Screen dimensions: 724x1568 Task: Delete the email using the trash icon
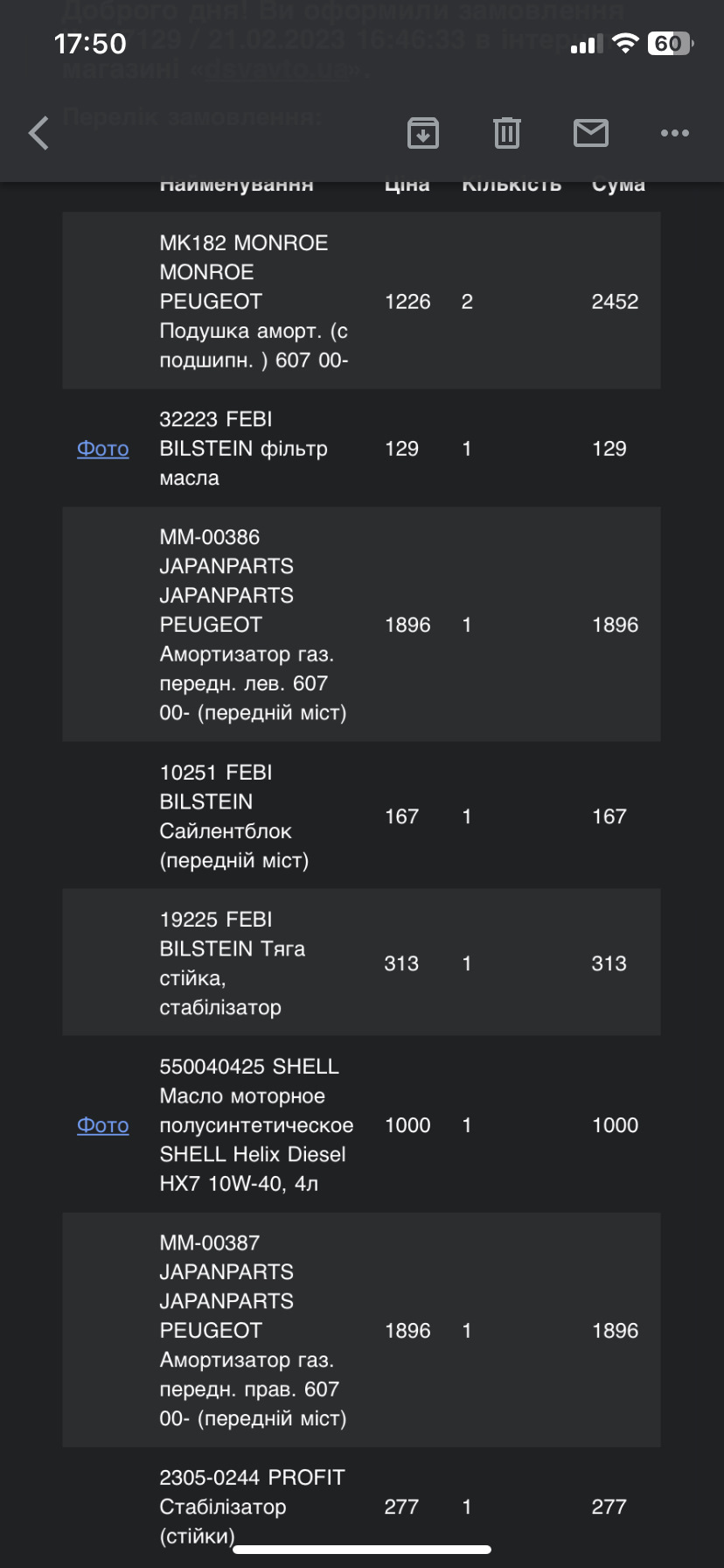pos(507,133)
